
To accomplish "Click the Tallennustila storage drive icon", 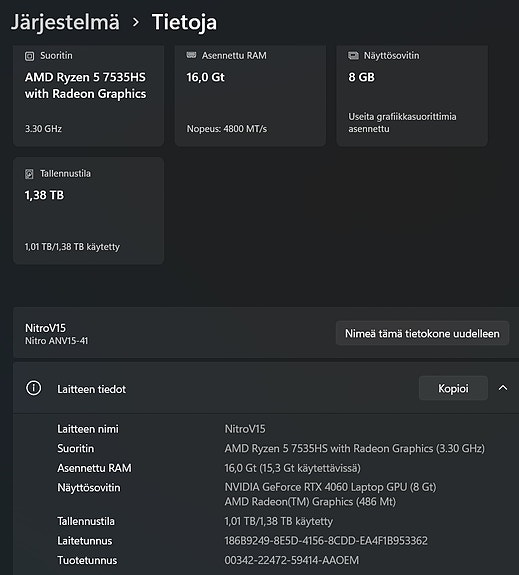I will [29, 173].
